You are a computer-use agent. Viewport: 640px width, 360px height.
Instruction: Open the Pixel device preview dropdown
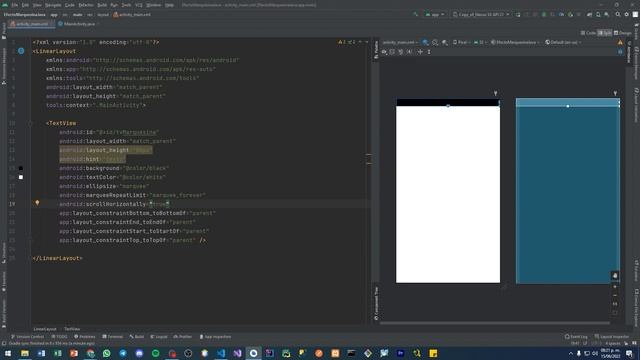coord(462,42)
